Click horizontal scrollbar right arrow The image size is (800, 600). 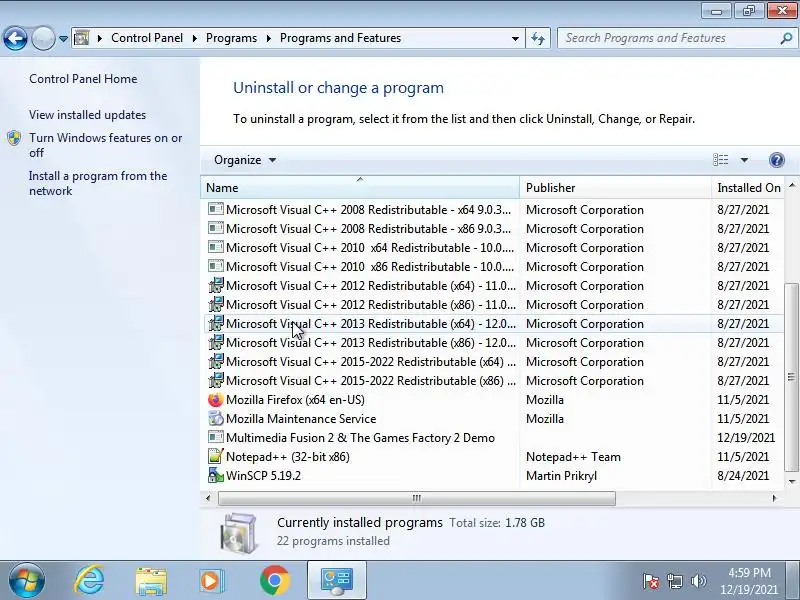774,498
